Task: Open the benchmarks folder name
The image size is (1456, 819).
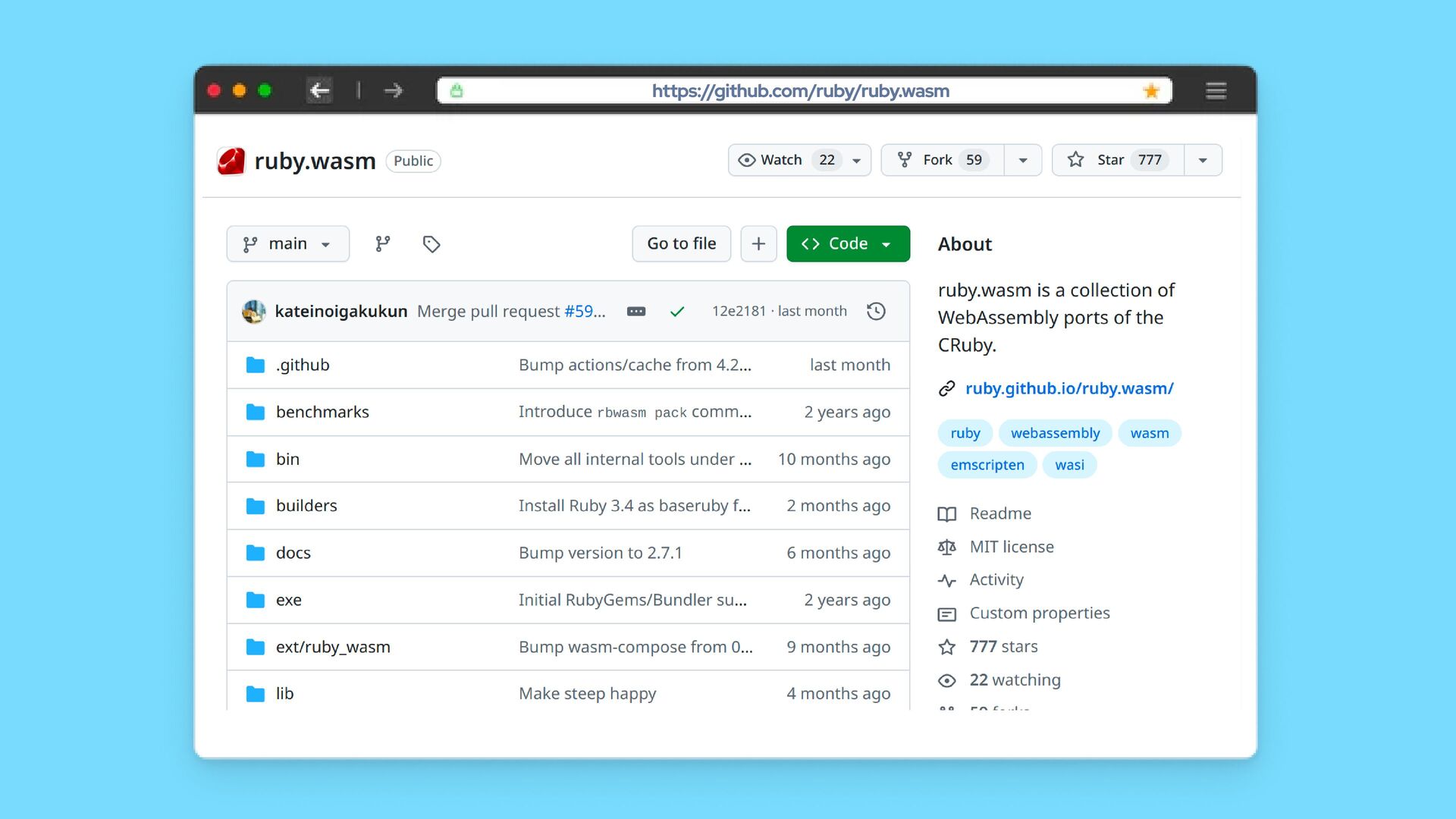Action: 322,412
